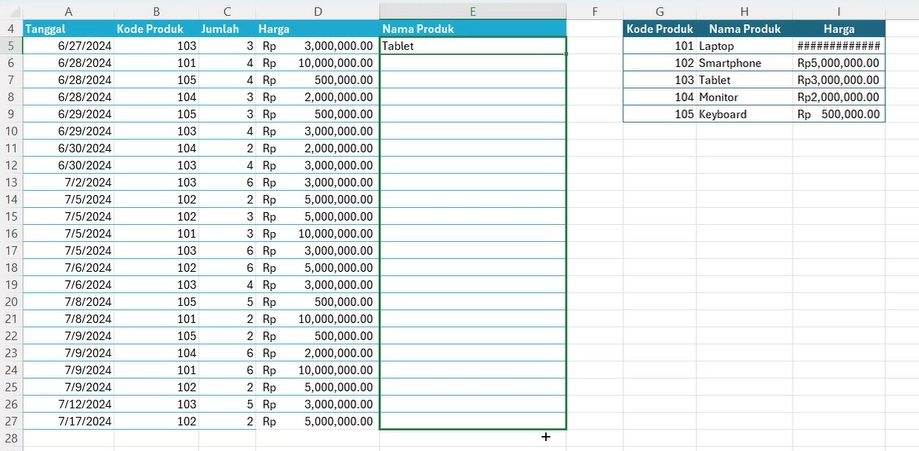Select the Tanggal header cell
The height and width of the screenshot is (451, 919).
[68, 29]
